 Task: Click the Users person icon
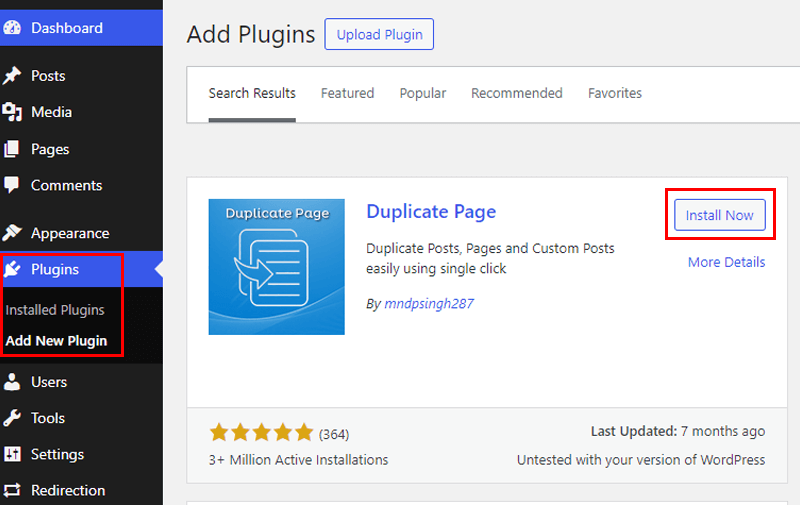coord(12,382)
